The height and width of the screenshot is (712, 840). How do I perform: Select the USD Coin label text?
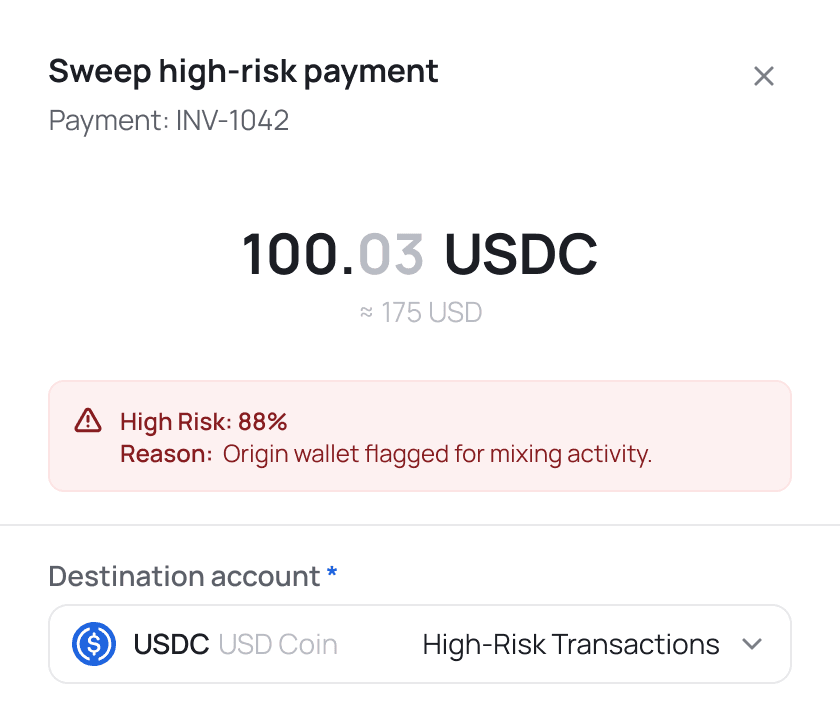[277, 644]
